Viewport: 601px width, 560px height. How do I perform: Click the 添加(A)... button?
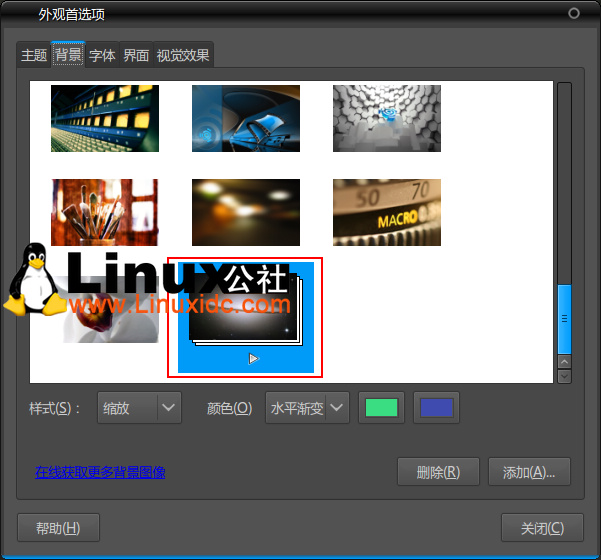(529, 472)
